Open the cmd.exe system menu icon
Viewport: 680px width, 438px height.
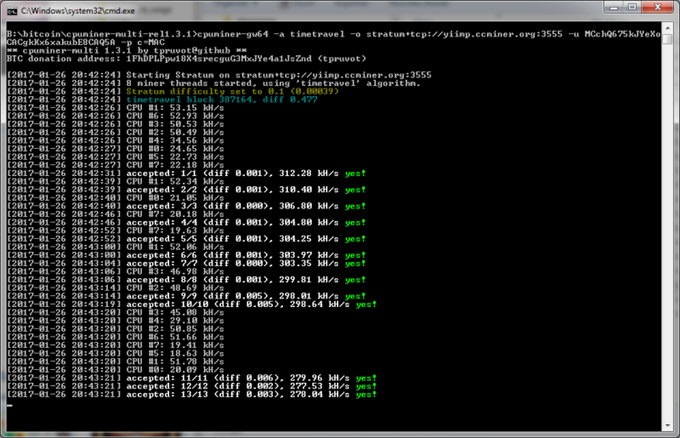tap(12, 12)
